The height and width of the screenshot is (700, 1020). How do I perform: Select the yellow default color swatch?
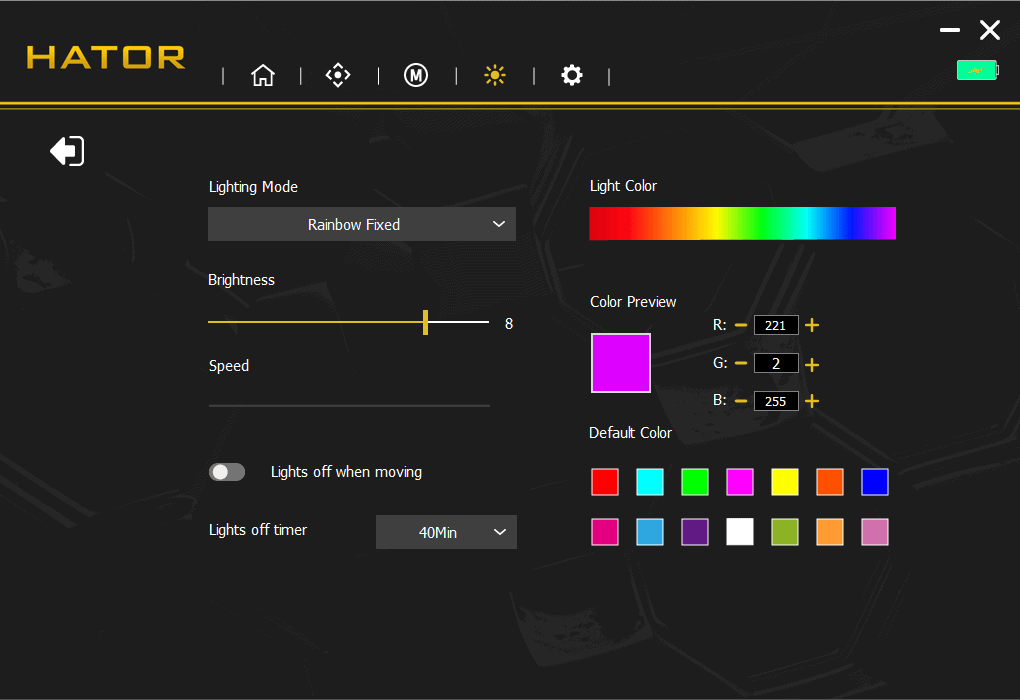coord(785,482)
